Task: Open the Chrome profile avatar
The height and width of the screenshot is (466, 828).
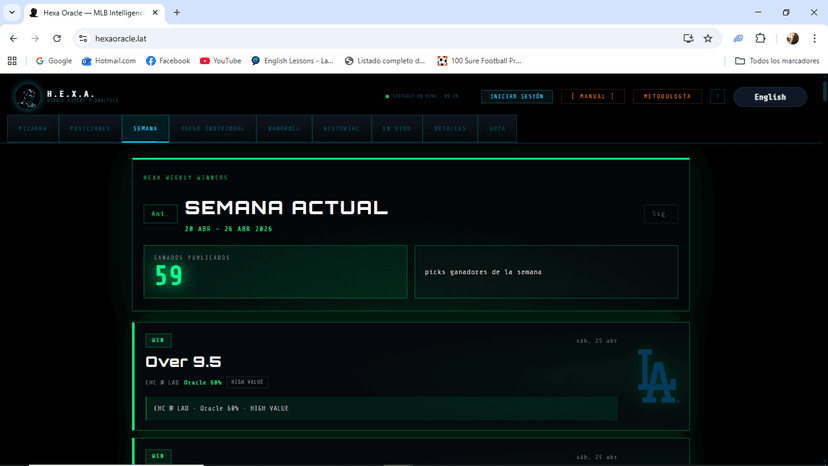Action: 792,39
